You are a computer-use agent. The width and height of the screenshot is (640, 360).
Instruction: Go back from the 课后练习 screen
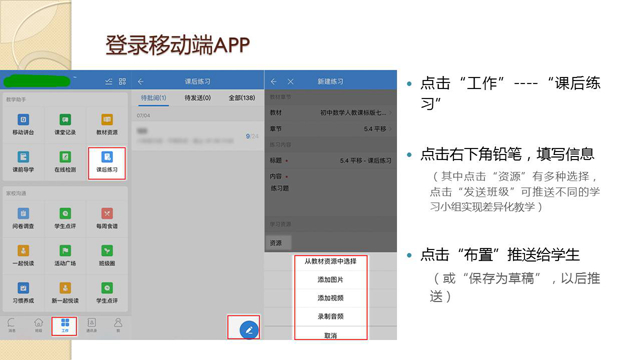[x=140, y=82]
